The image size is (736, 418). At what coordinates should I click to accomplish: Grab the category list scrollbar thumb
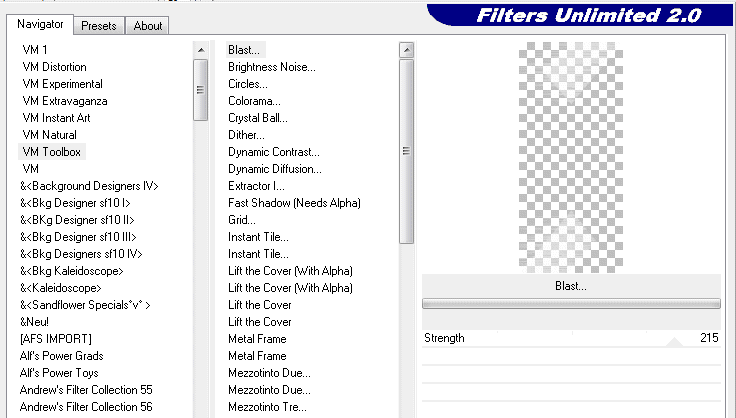(x=200, y=90)
